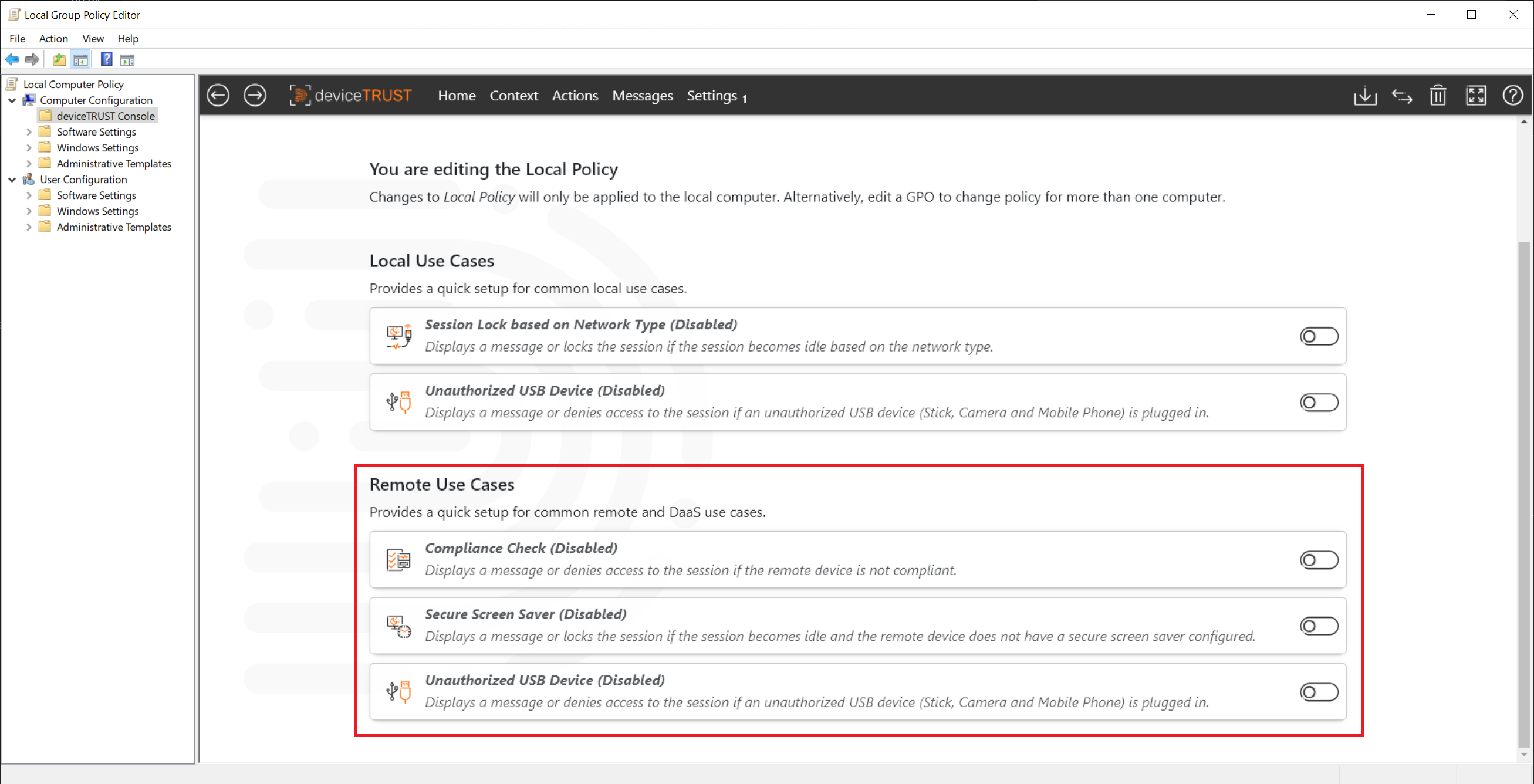Expand Software Settings under User Configuration
This screenshot has width=1534, height=784.
29,195
